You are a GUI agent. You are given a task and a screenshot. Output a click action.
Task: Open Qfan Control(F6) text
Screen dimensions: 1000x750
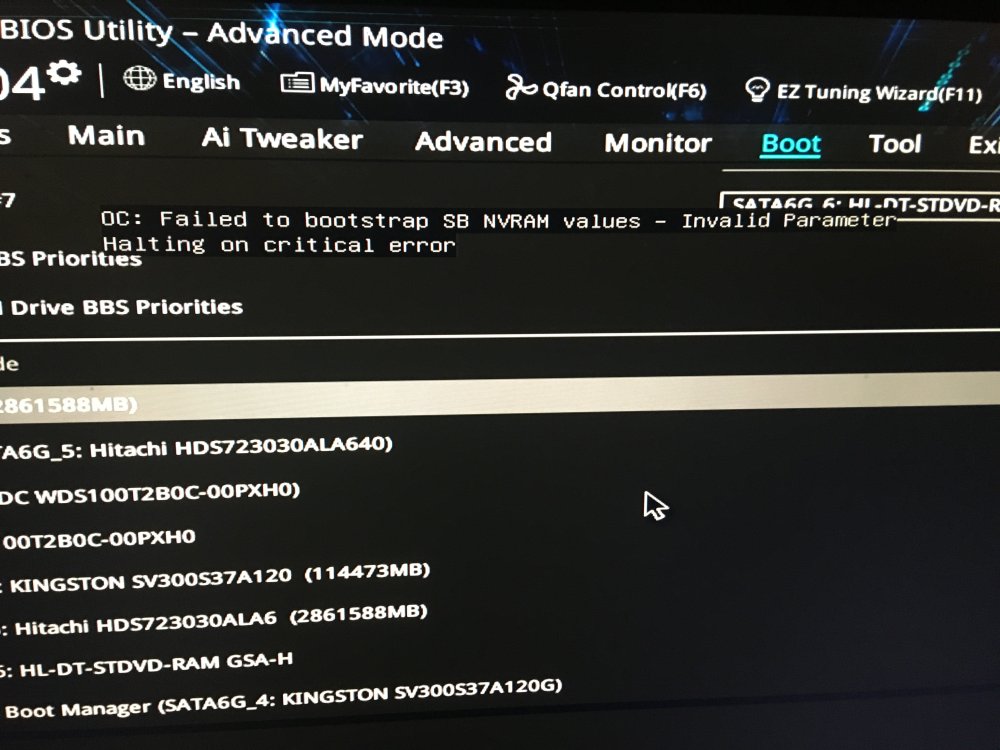[624, 91]
